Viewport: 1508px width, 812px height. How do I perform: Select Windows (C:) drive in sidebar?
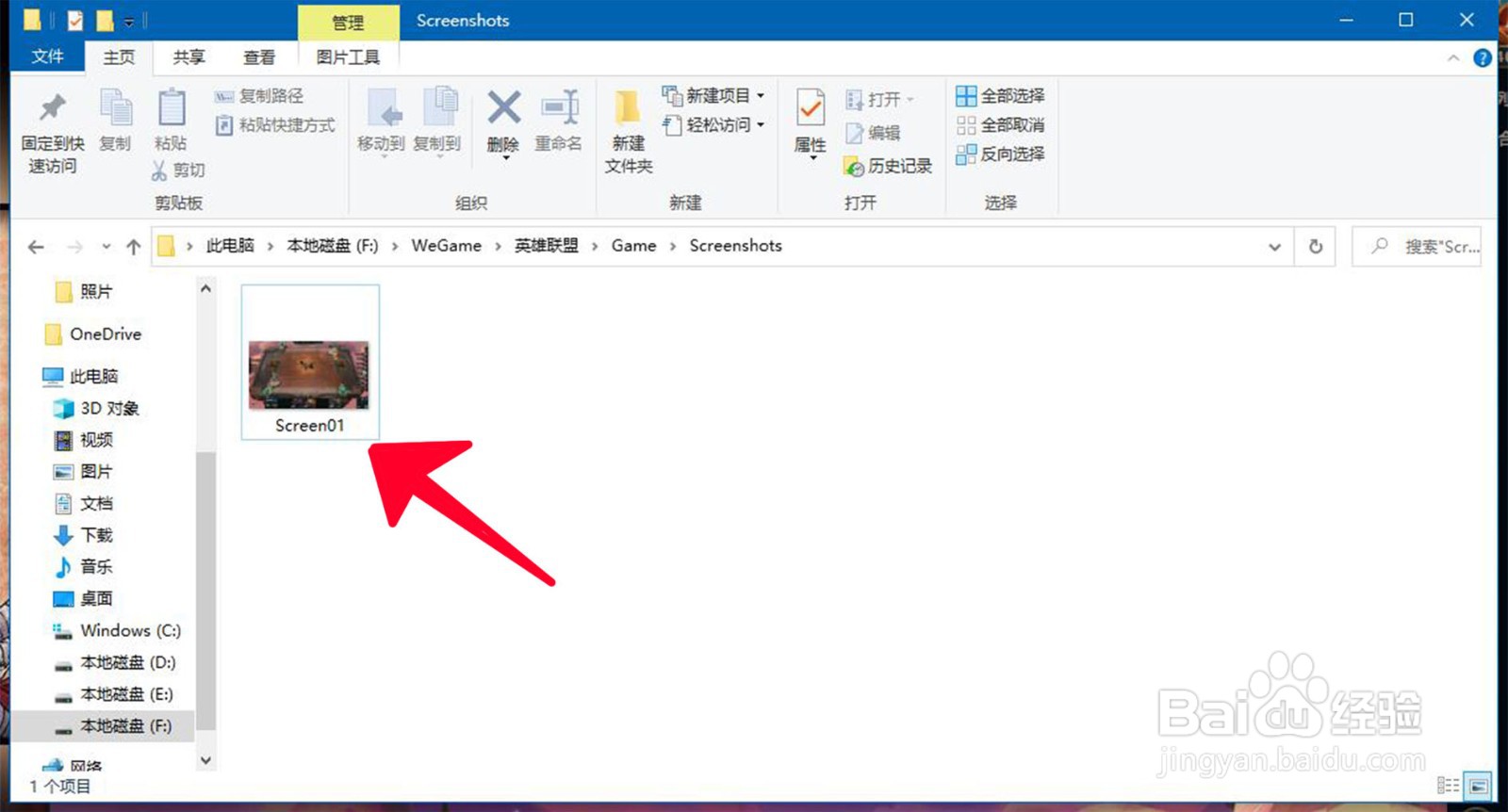pyautogui.click(x=117, y=631)
